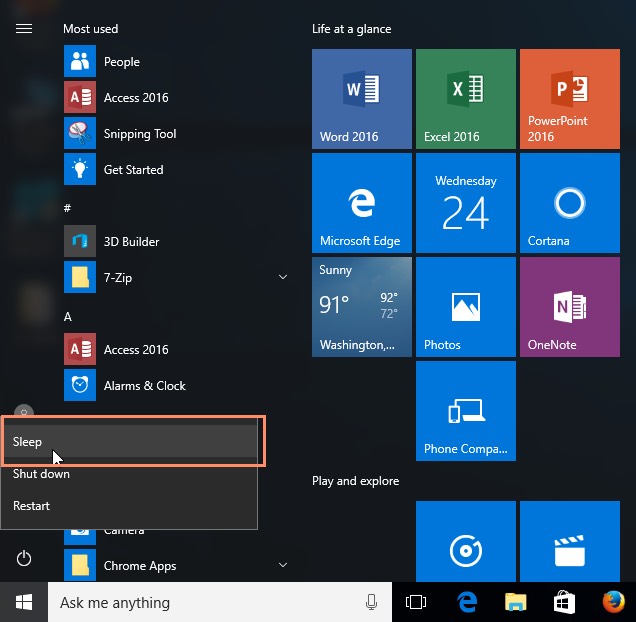Open the PowerPoint 2016 tile
This screenshot has width=636, height=622.
coord(570,99)
